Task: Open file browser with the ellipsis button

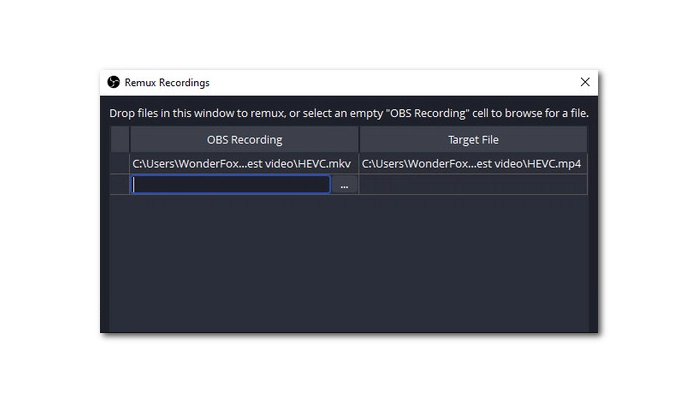Action: coord(344,185)
